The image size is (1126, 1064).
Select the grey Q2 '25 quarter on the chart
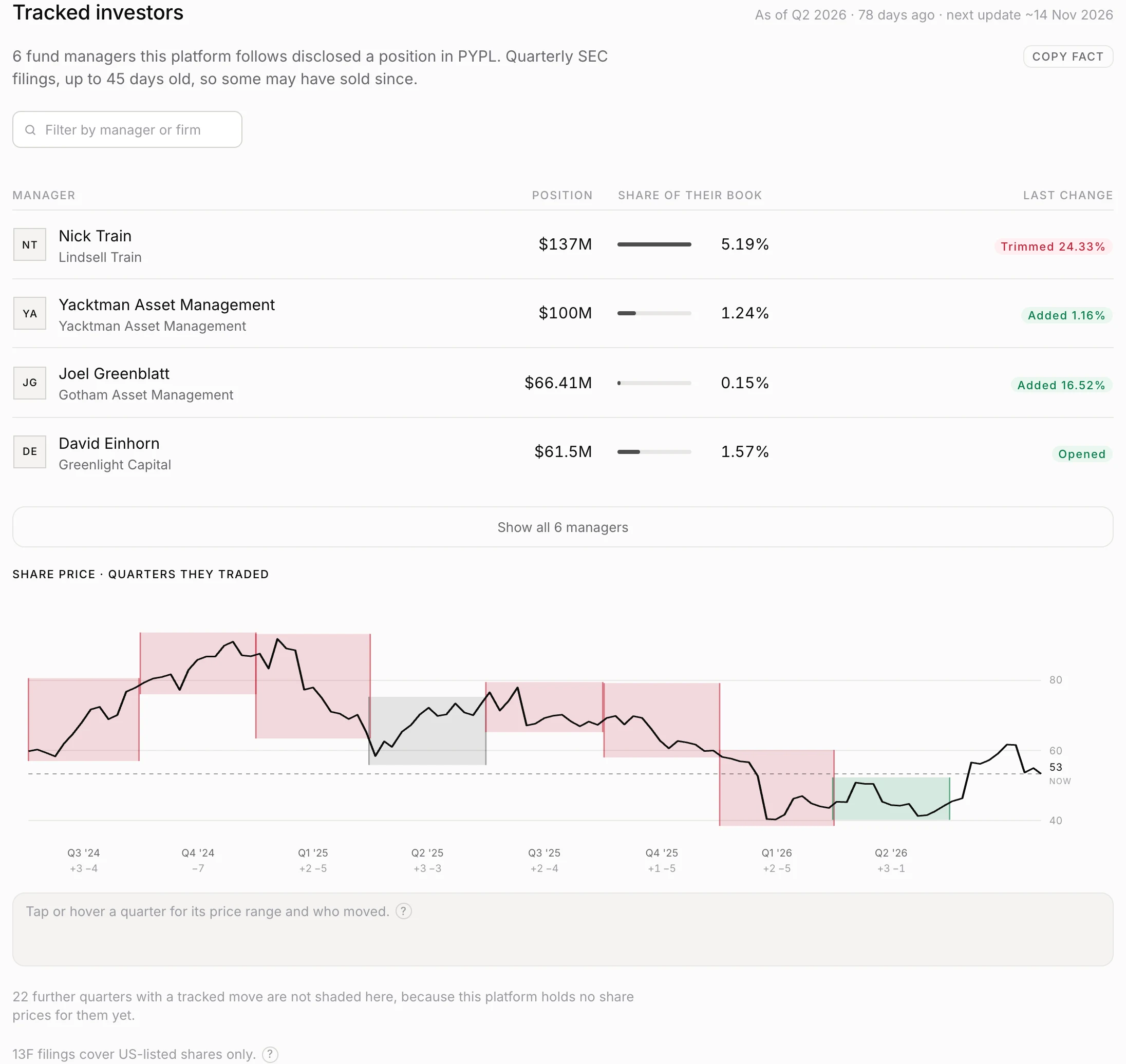pyautogui.click(x=427, y=731)
